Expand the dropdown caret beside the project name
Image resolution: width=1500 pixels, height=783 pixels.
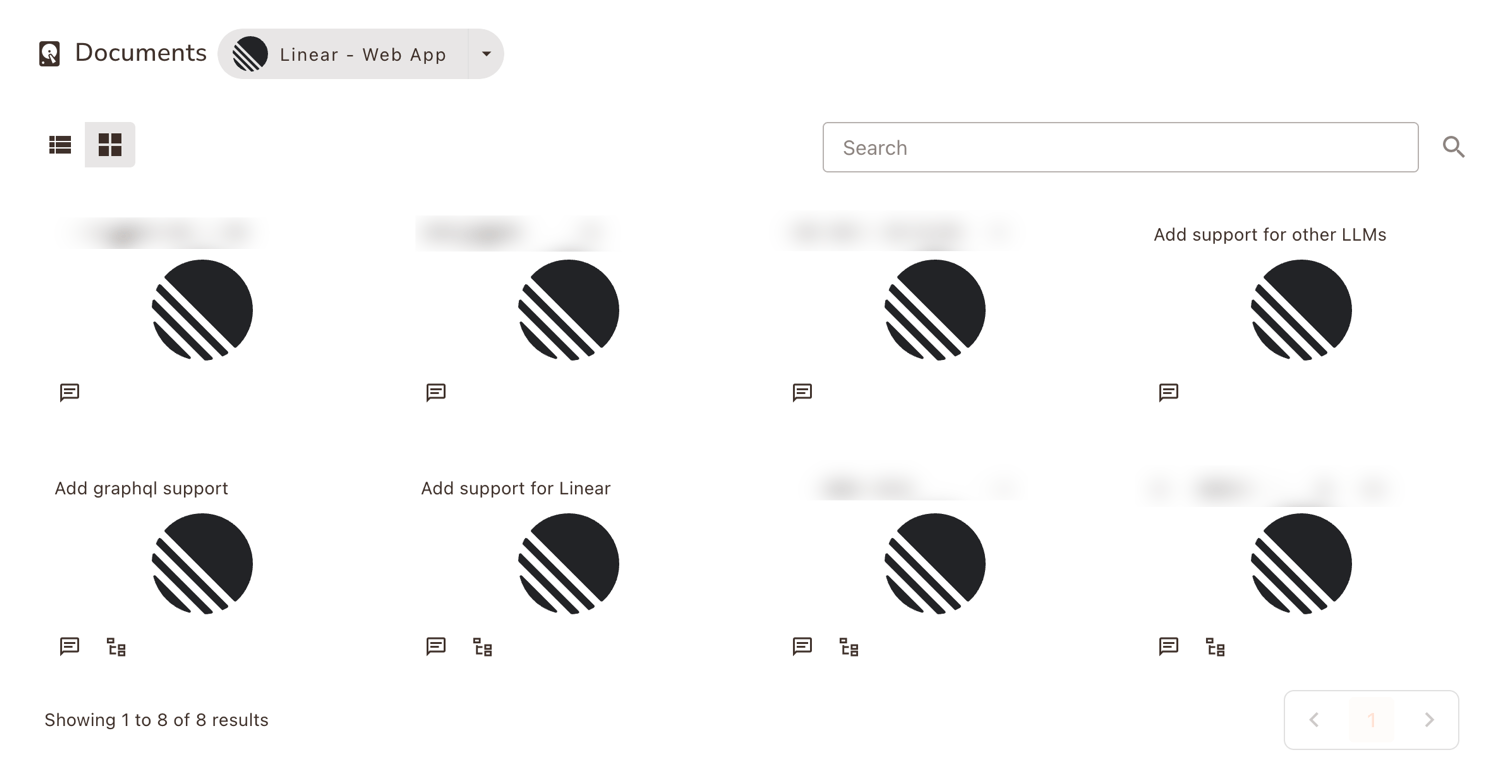pos(486,53)
